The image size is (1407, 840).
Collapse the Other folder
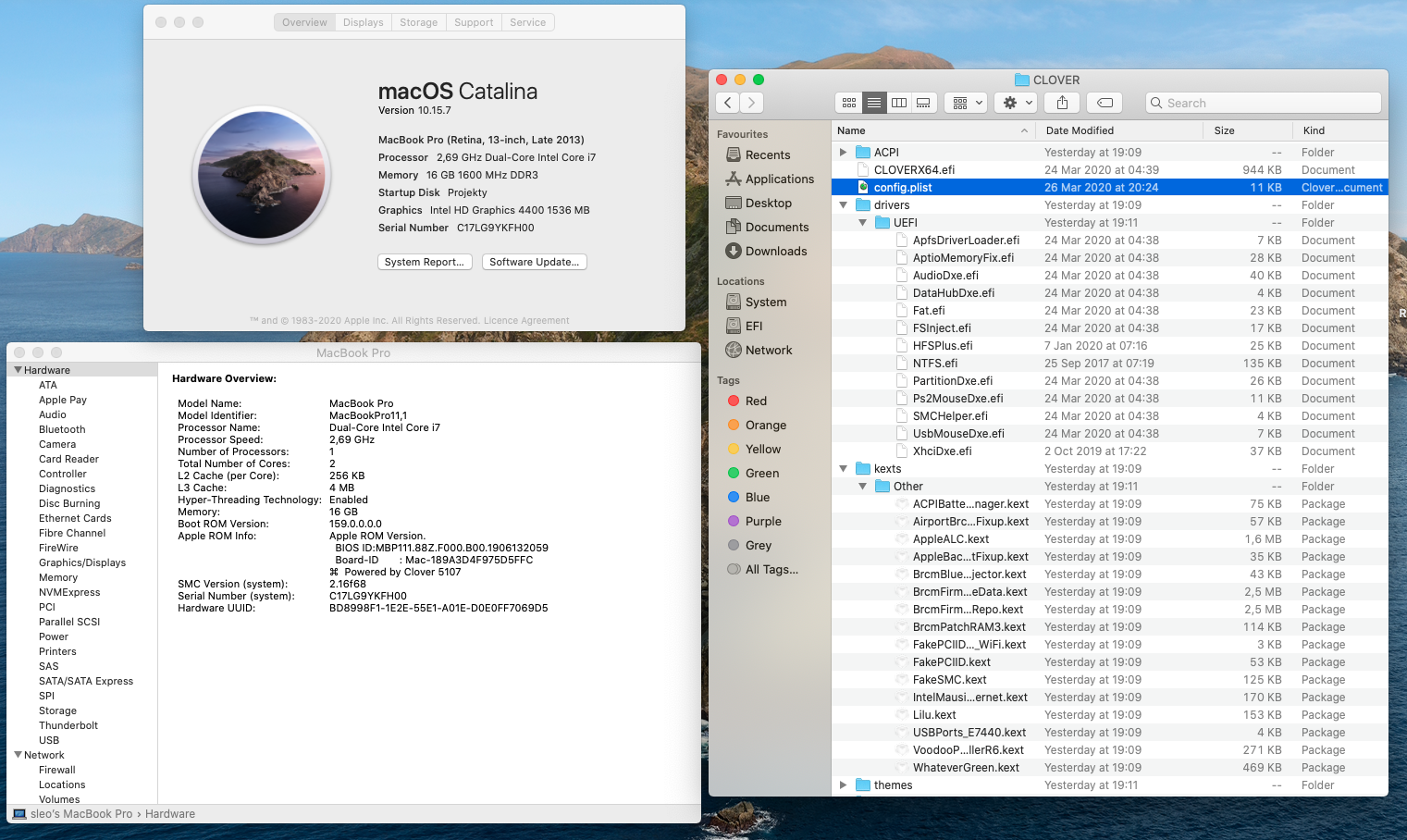pyautogui.click(x=862, y=486)
